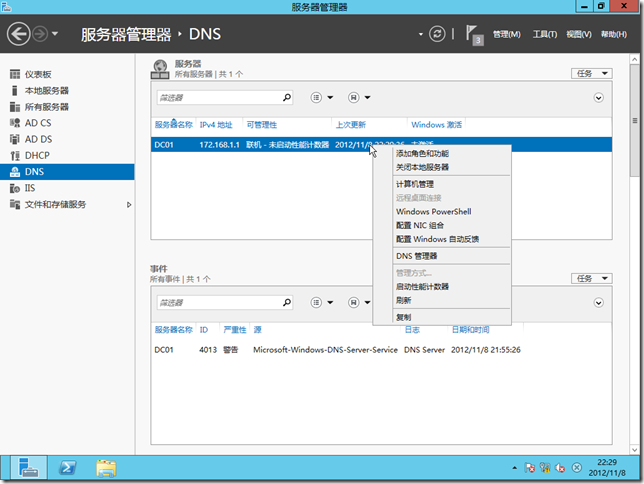Open the 工具(T) menu
This screenshot has width=644, height=484.
(545, 35)
